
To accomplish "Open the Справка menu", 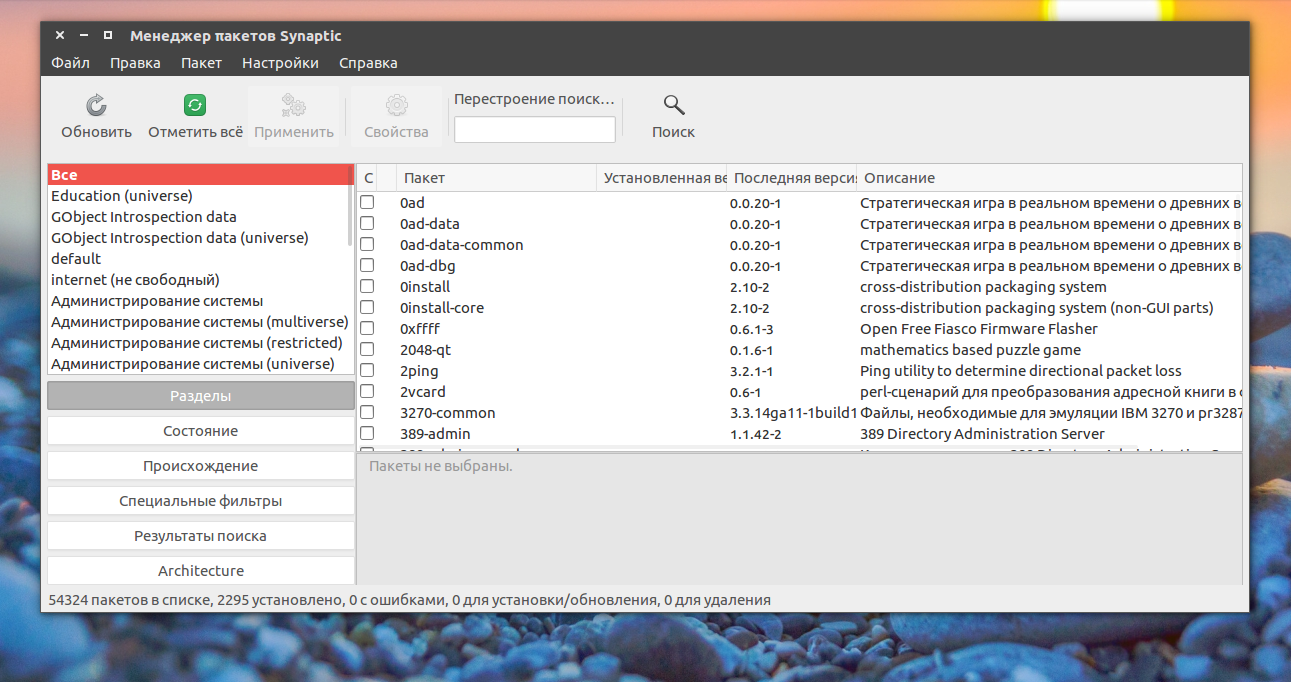I will click(368, 63).
